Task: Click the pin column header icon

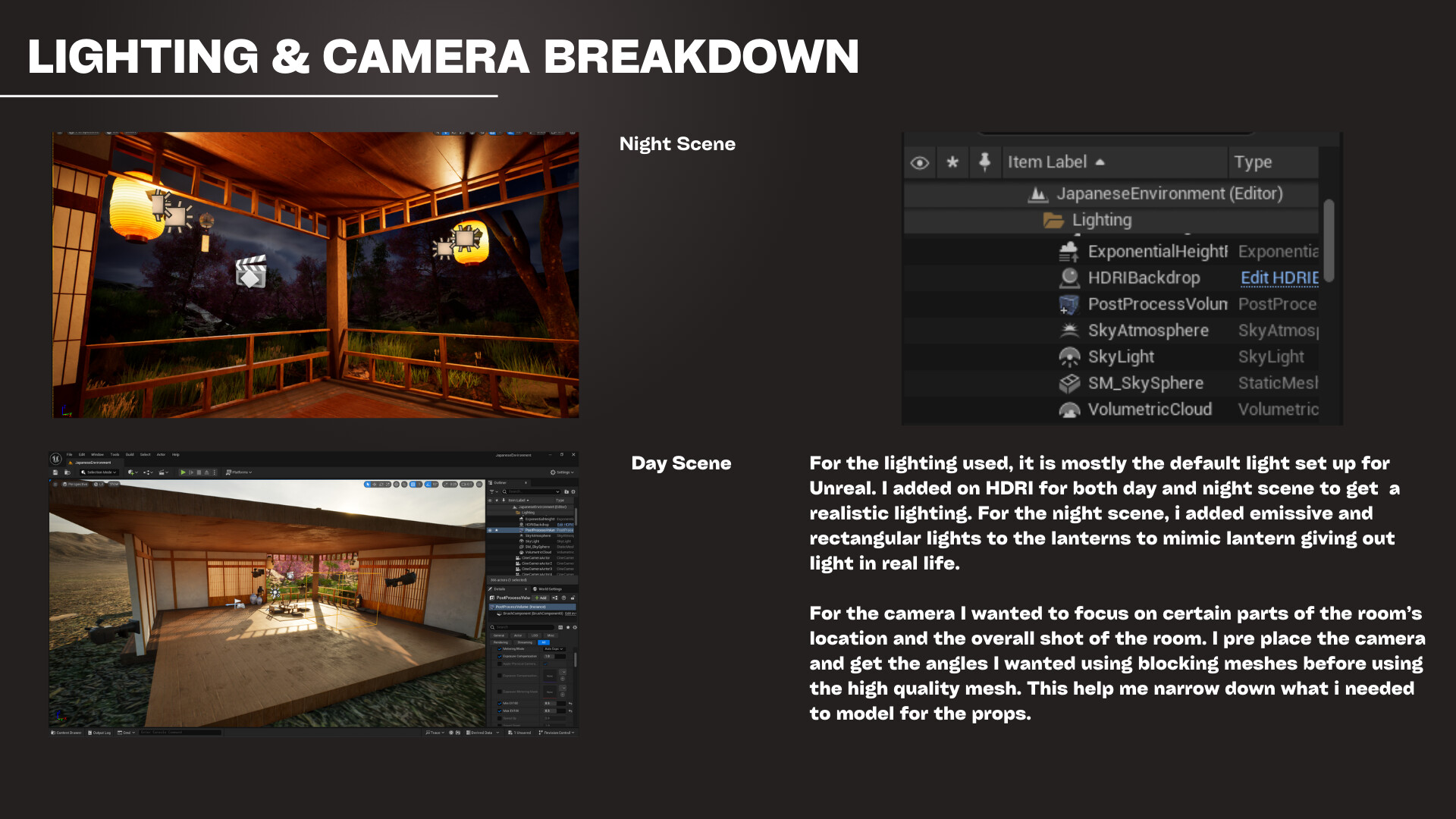Action: [x=984, y=162]
